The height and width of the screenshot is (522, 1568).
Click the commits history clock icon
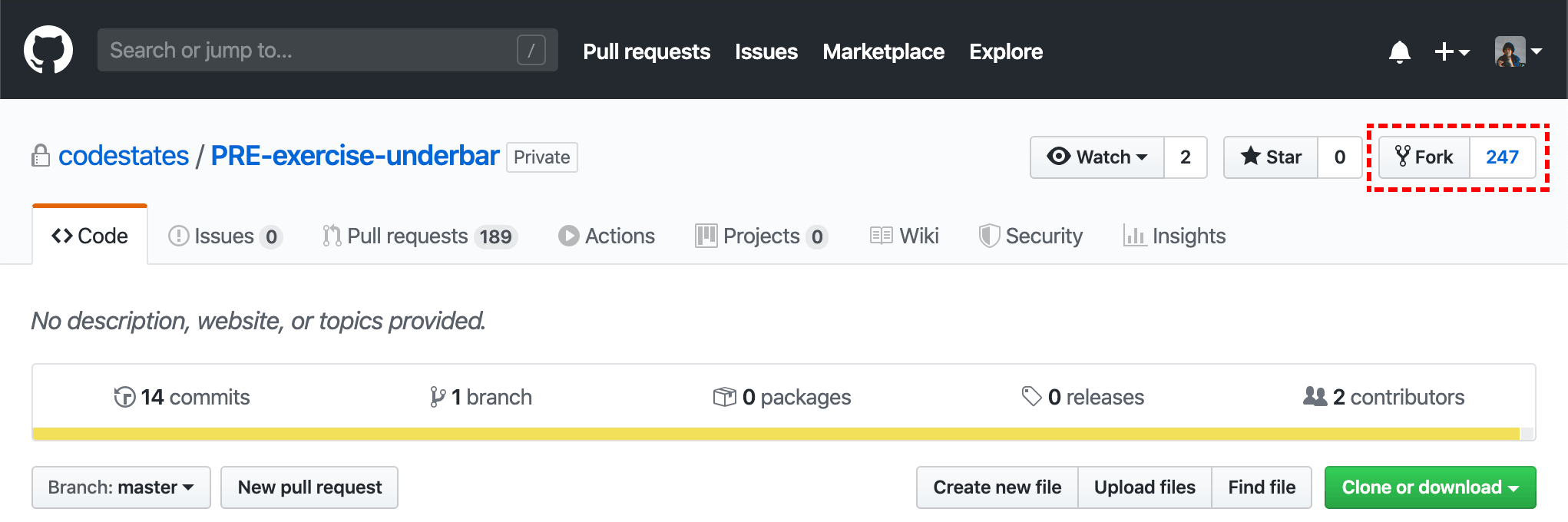(x=124, y=397)
